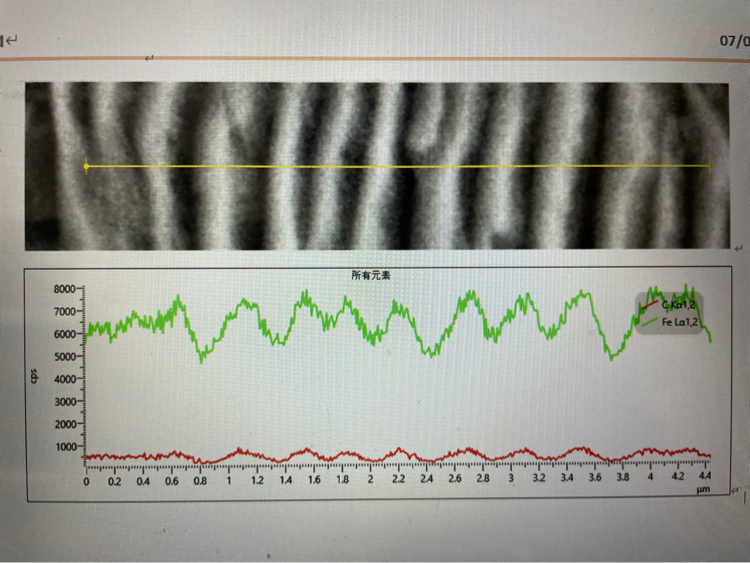Click the 8000 y-axis tick label
The height and width of the screenshot is (563, 750).
65,289
